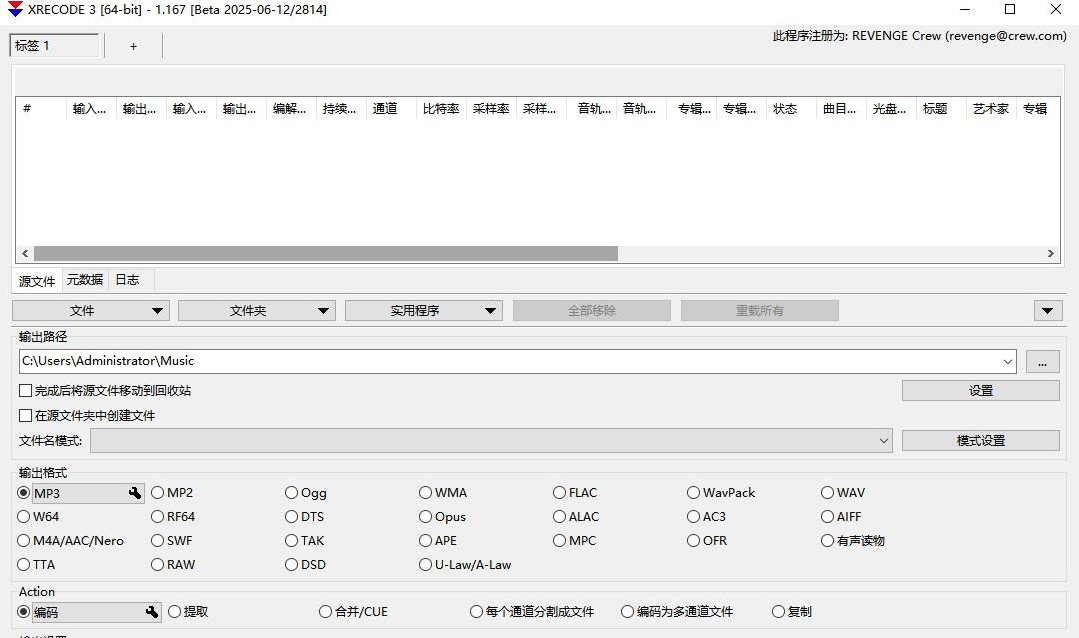Switch to the 元数据 tab
Viewport: 1079px width, 638px height.
tap(85, 280)
